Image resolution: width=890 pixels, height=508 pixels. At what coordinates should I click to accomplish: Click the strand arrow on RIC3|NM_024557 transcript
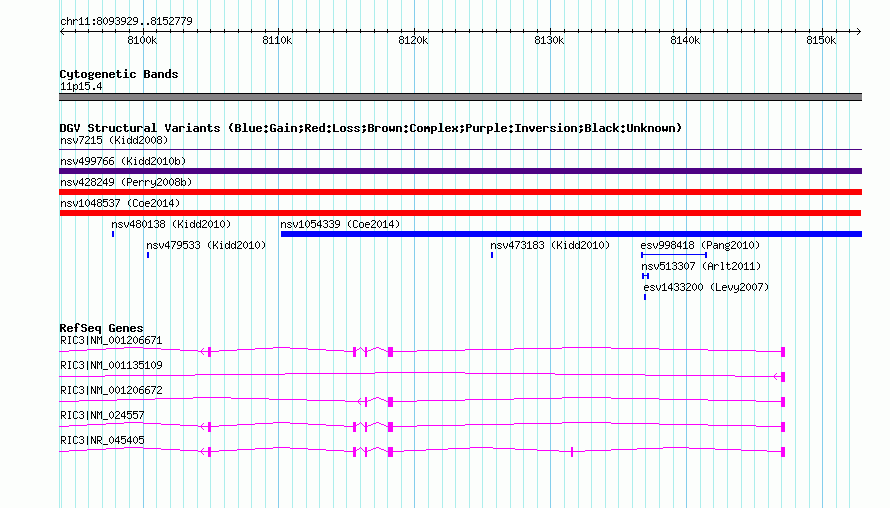pyautogui.click(x=203, y=427)
